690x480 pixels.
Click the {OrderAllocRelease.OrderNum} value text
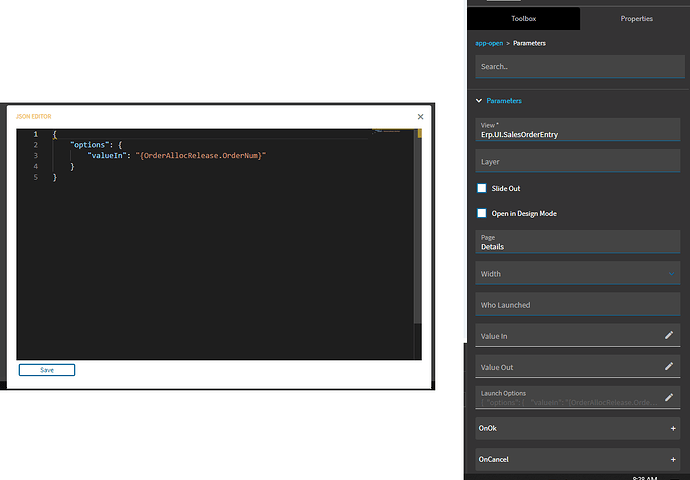click(201, 156)
